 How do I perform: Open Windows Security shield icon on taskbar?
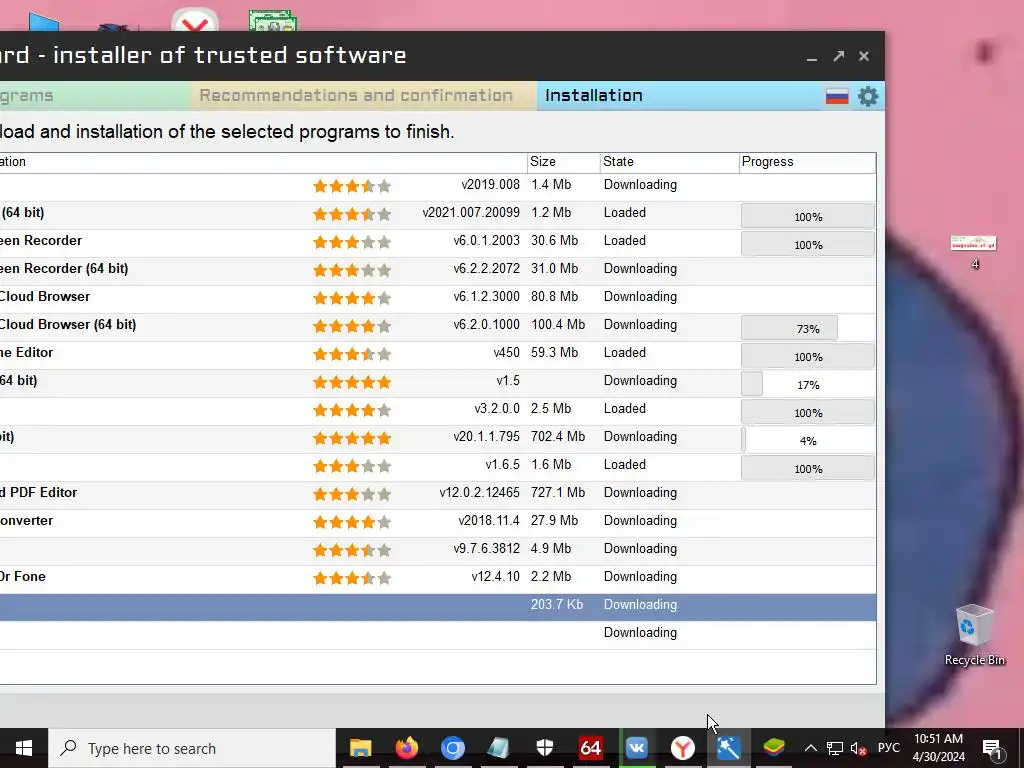(x=545, y=748)
